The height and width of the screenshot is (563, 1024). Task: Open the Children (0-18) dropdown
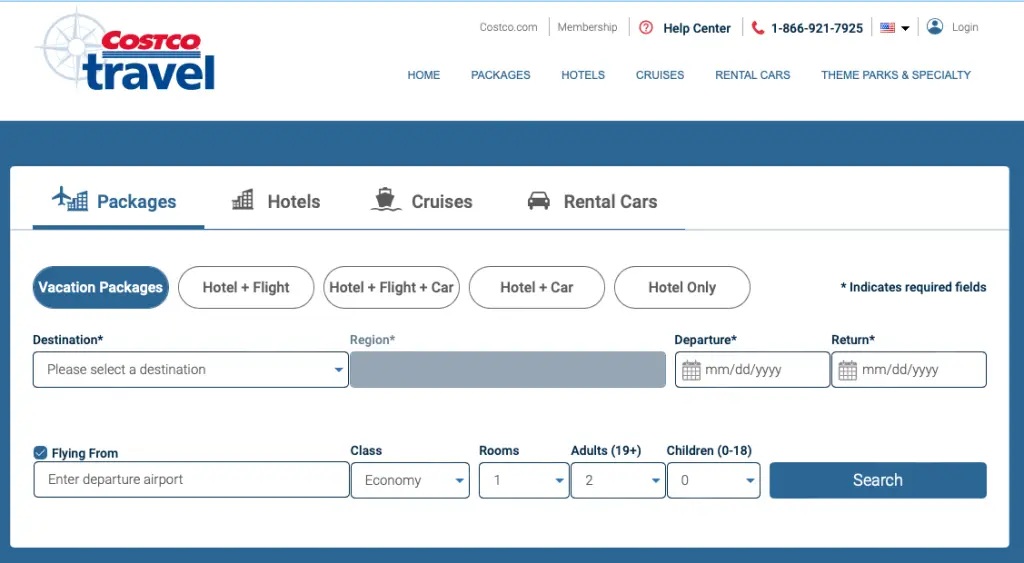click(714, 480)
